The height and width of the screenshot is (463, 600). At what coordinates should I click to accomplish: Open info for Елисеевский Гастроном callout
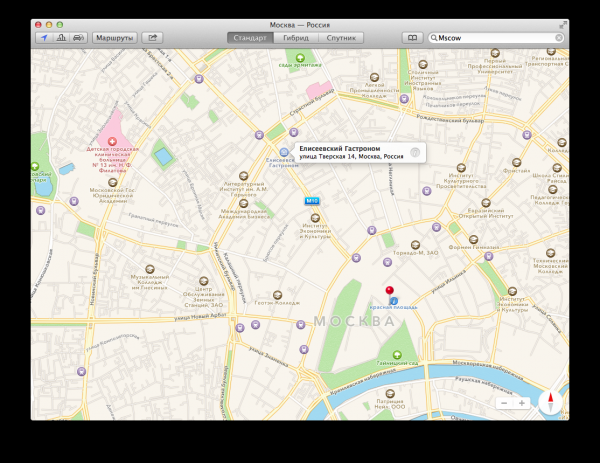pyautogui.click(x=415, y=153)
